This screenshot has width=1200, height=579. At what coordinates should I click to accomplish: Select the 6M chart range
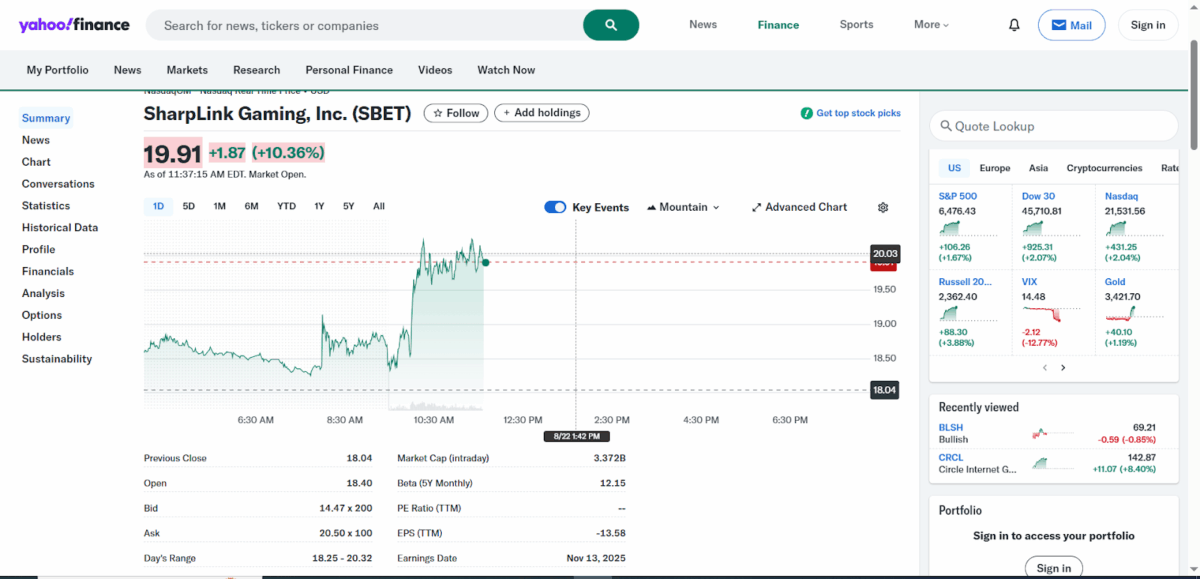(251, 206)
